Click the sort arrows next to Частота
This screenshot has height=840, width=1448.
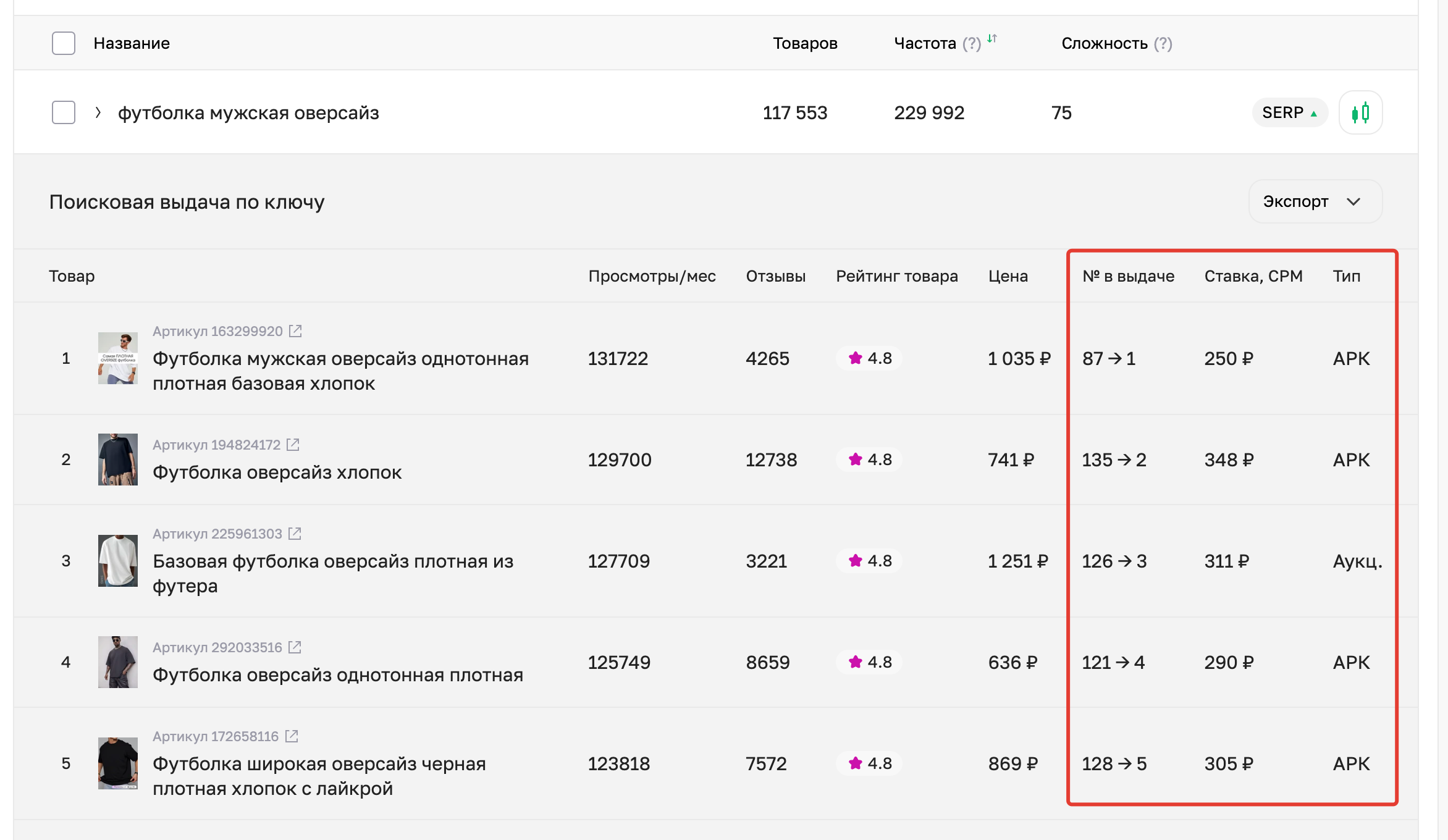click(992, 40)
